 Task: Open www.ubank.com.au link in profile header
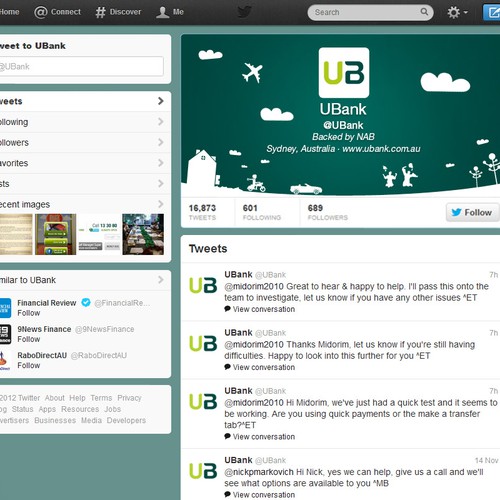381,149
